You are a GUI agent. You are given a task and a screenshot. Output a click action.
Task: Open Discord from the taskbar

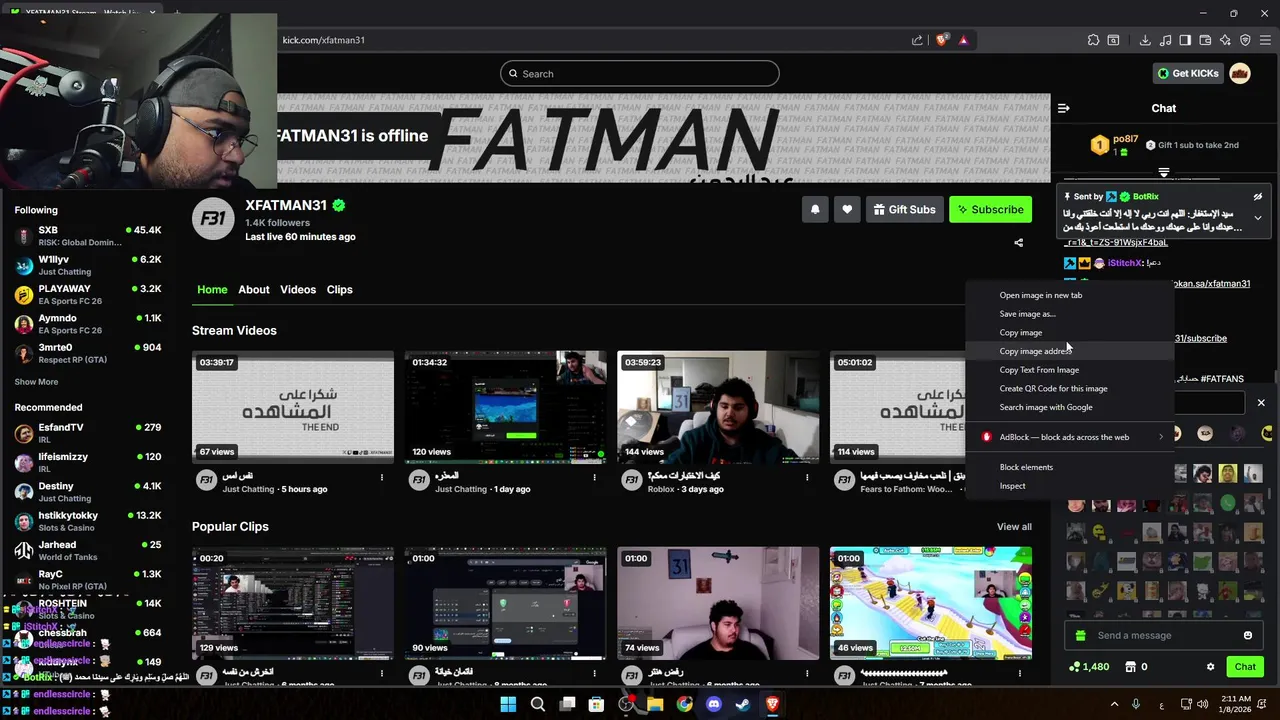714,705
